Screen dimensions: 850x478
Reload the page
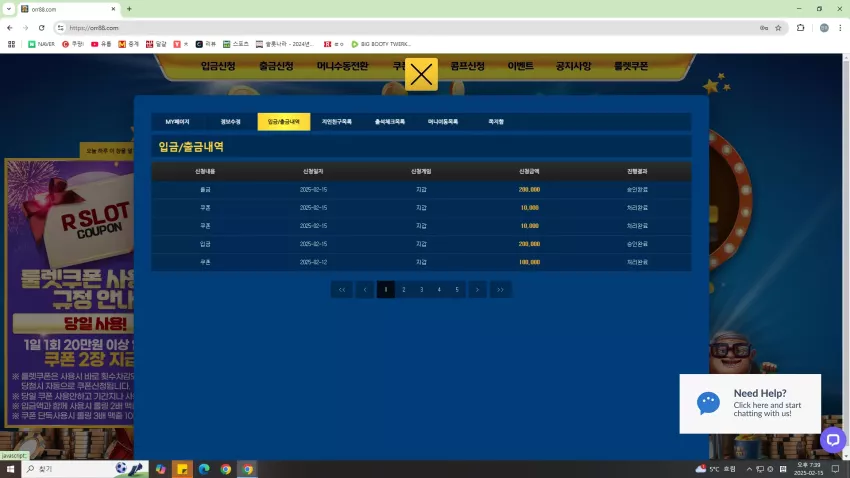(41, 28)
